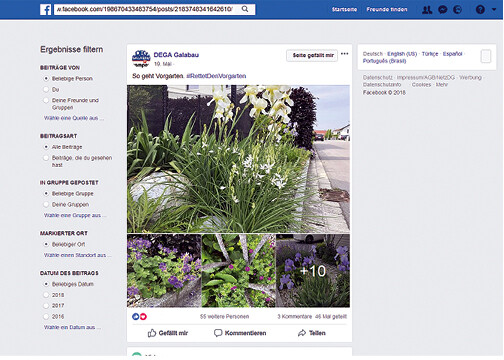Expand Wähle ein Datum aus
Viewport: 504px width, 360px height.
point(72,327)
